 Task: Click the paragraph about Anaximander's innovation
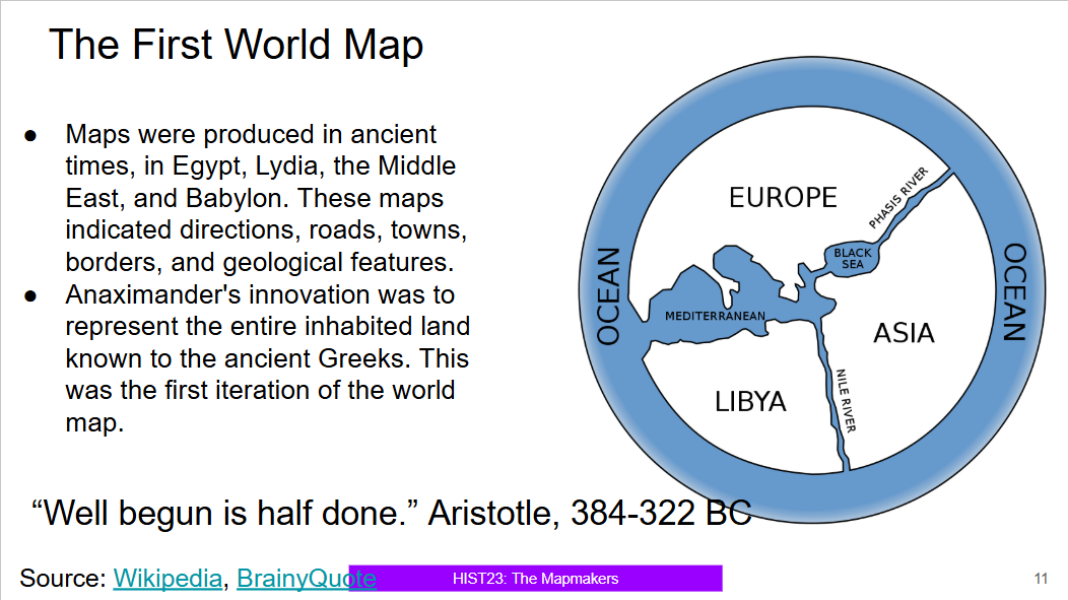267,358
